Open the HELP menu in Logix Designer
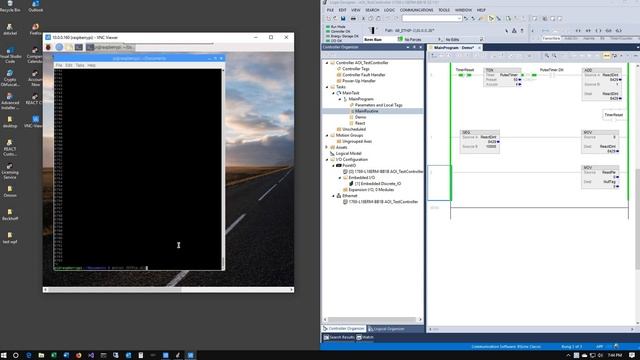Viewport: 640px width, 360px height. tap(481, 10)
